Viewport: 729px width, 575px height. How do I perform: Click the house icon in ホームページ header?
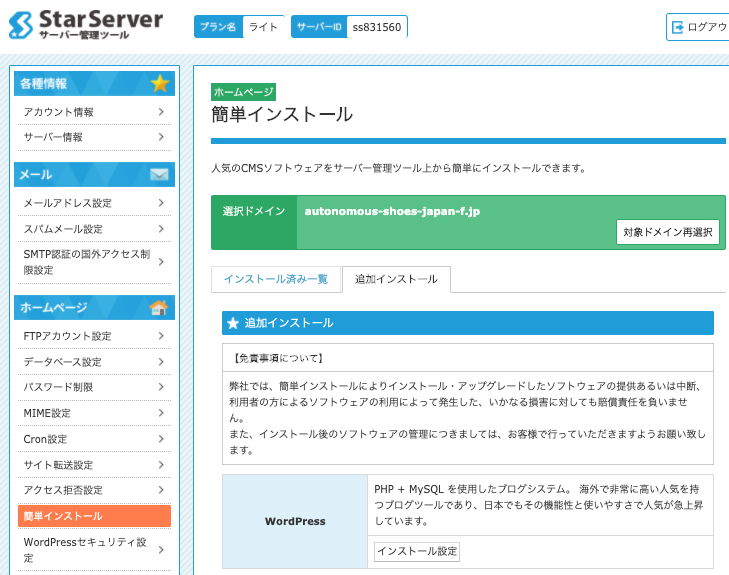click(159, 307)
